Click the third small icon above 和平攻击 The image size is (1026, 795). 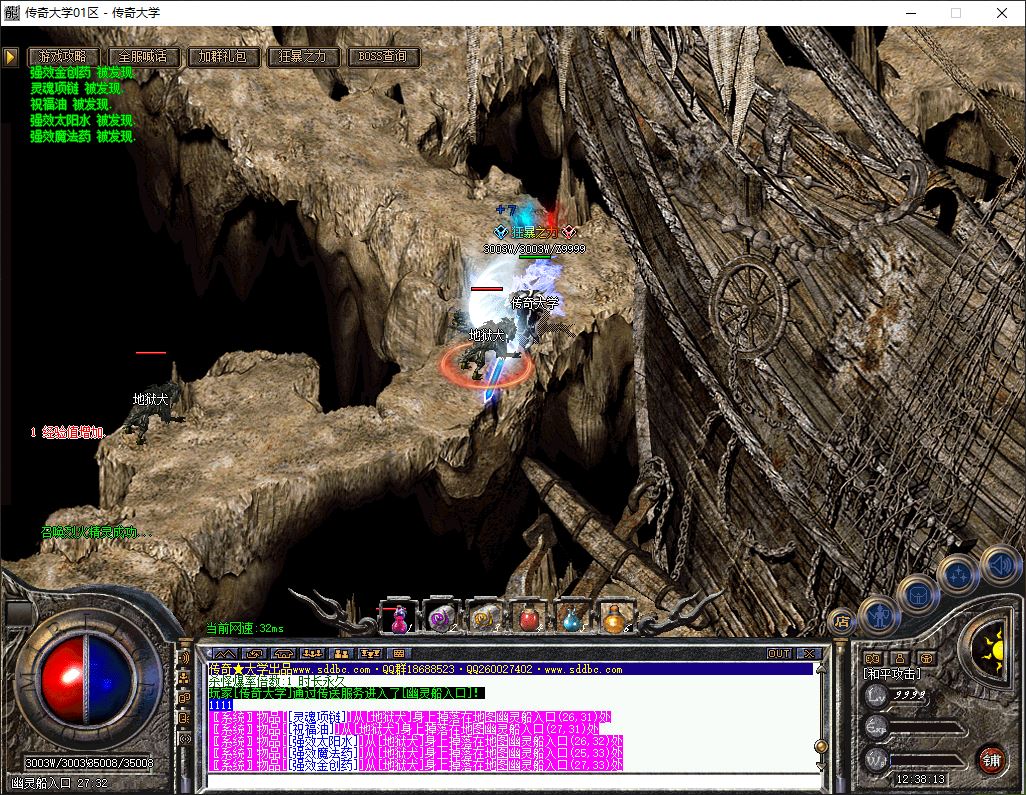(x=926, y=658)
